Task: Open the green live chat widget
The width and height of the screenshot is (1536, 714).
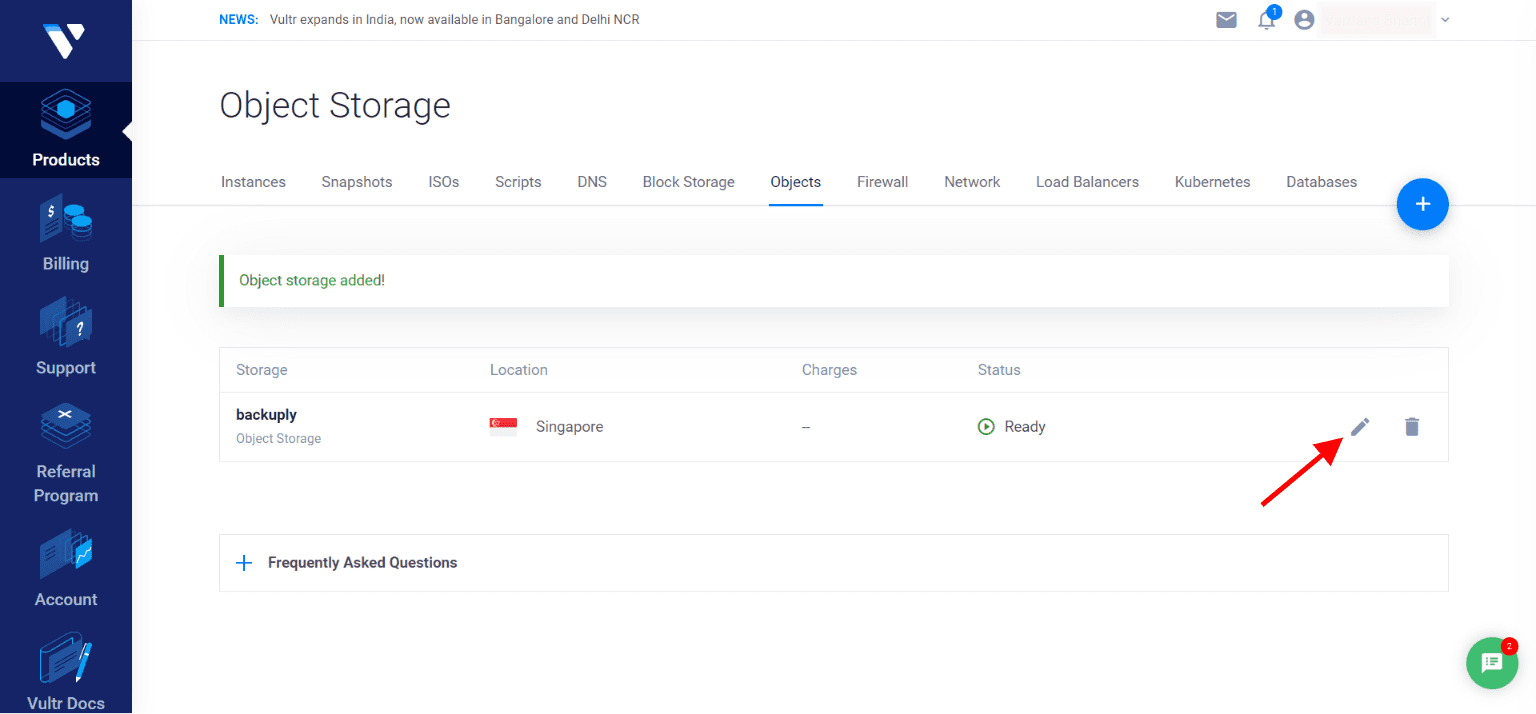Action: pyautogui.click(x=1491, y=663)
